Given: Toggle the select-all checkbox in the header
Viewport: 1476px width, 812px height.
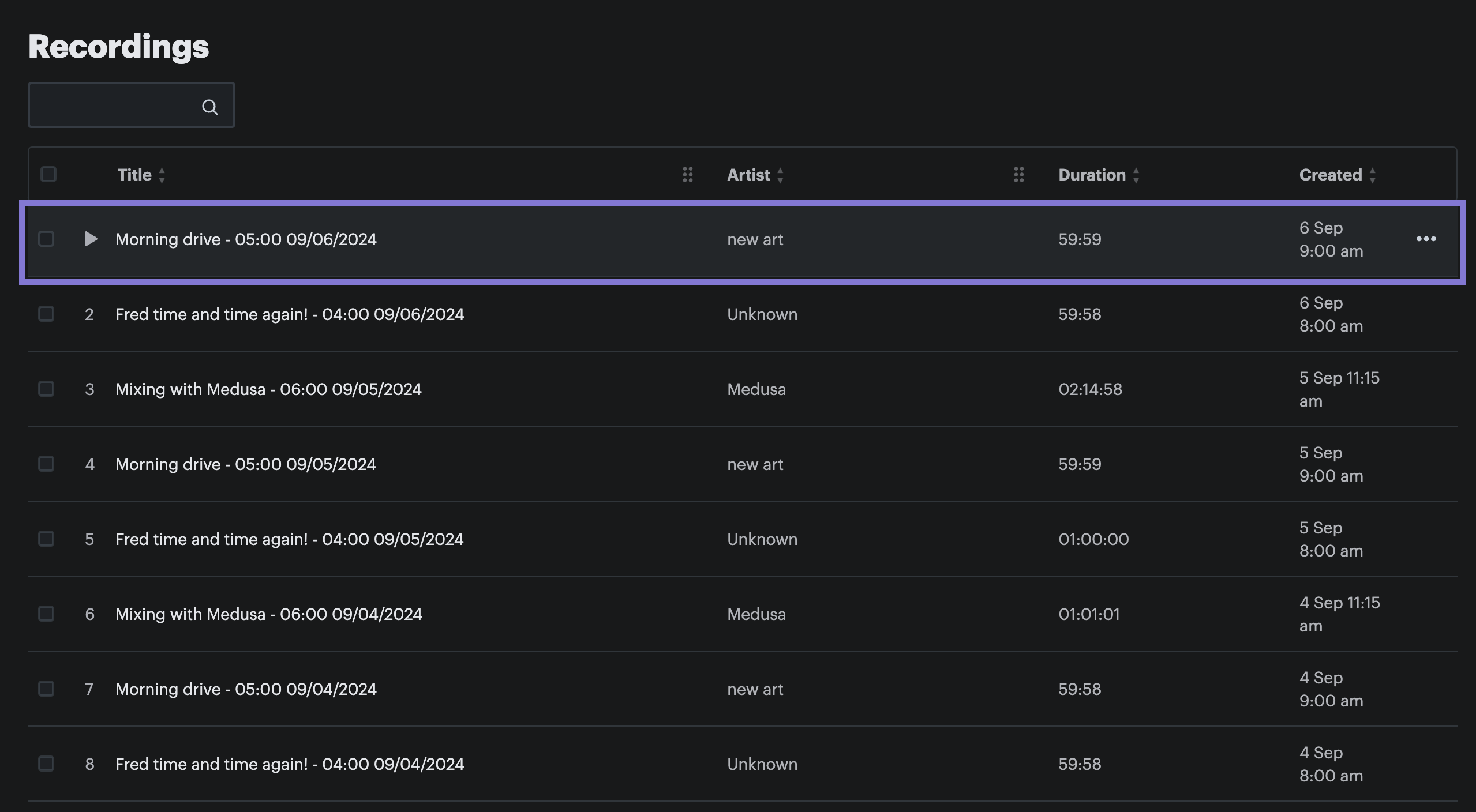Looking at the screenshot, I should (48, 174).
